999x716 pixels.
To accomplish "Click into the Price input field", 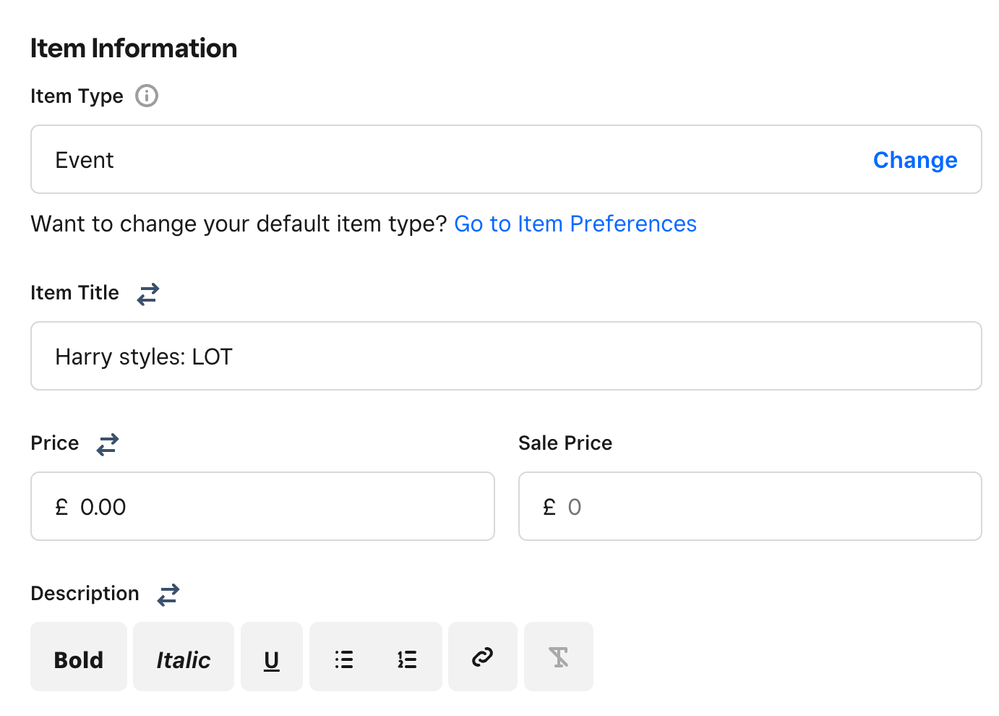I will pyautogui.click(x=280, y=507).
